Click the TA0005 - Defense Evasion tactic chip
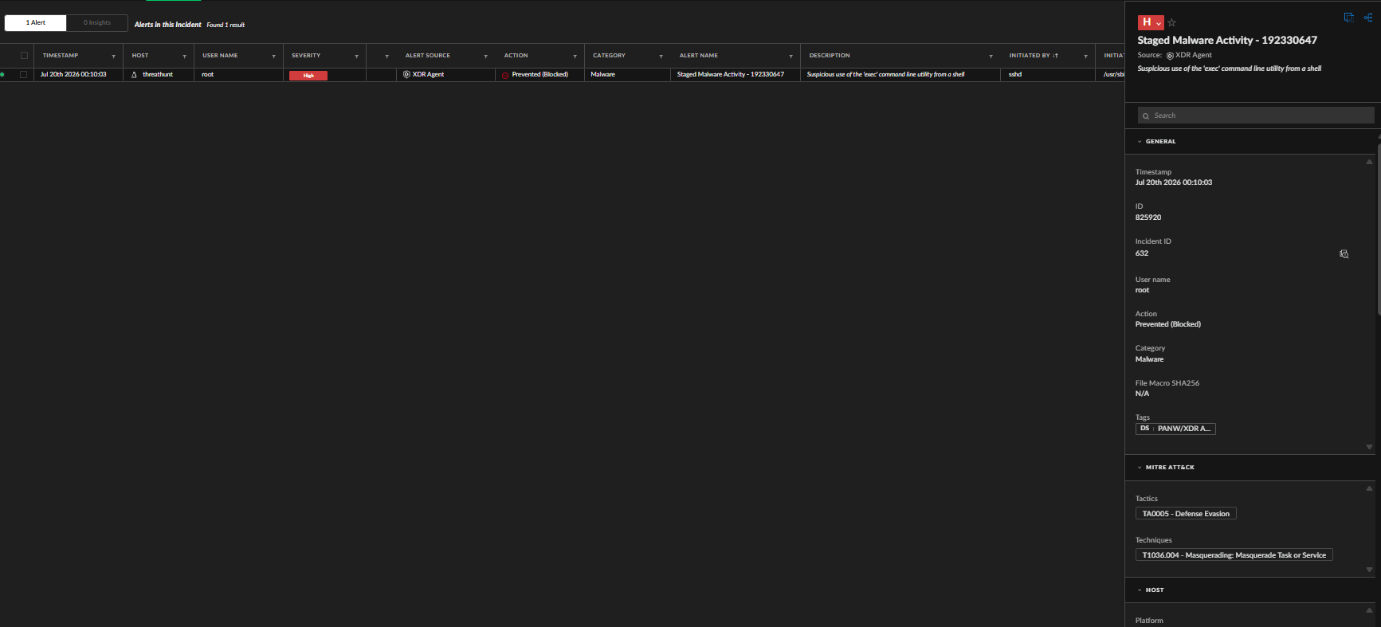 point(1187,513)
